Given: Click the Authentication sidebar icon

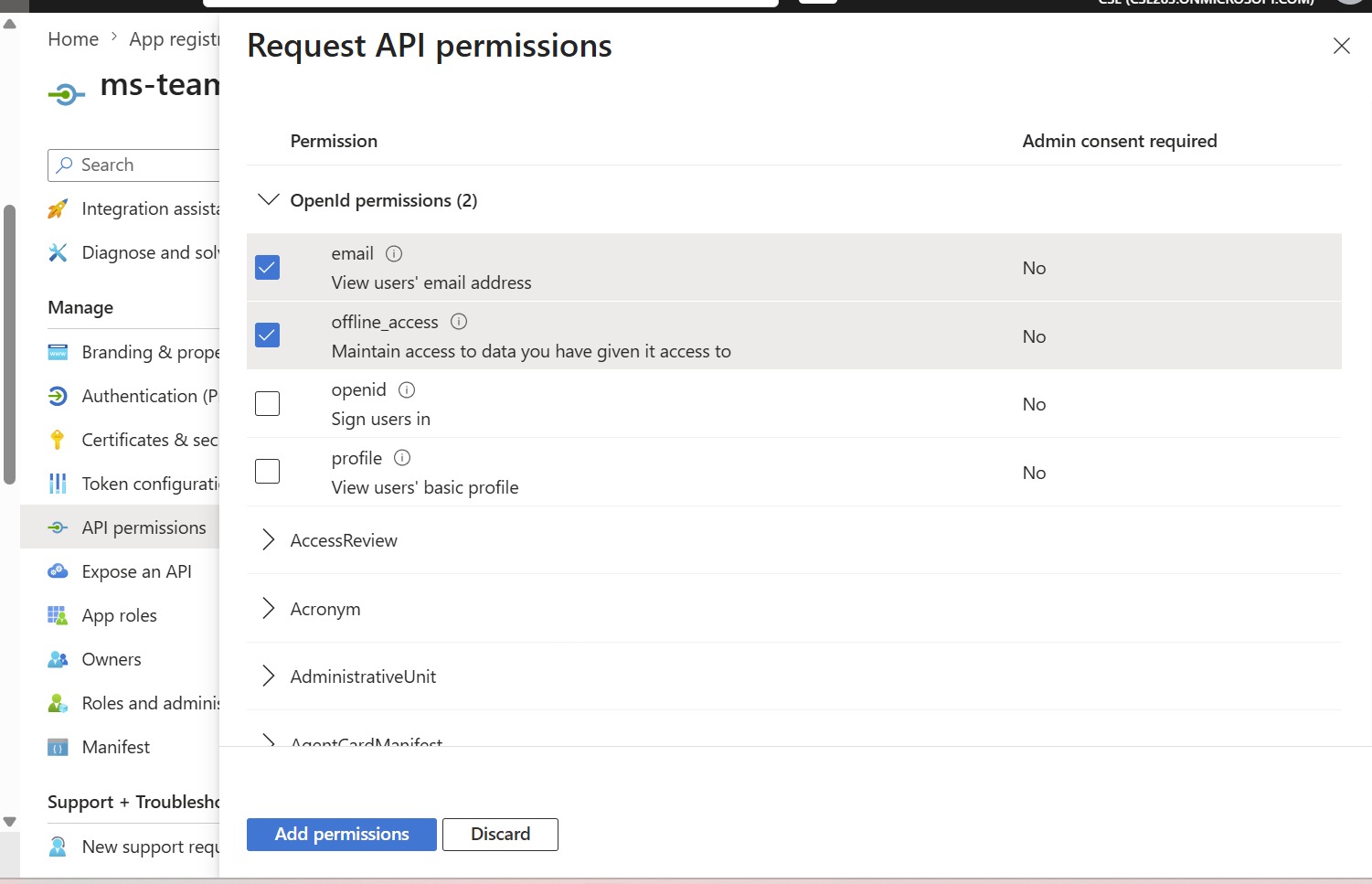Looking at the screenshot, I should tap(58, 396).
